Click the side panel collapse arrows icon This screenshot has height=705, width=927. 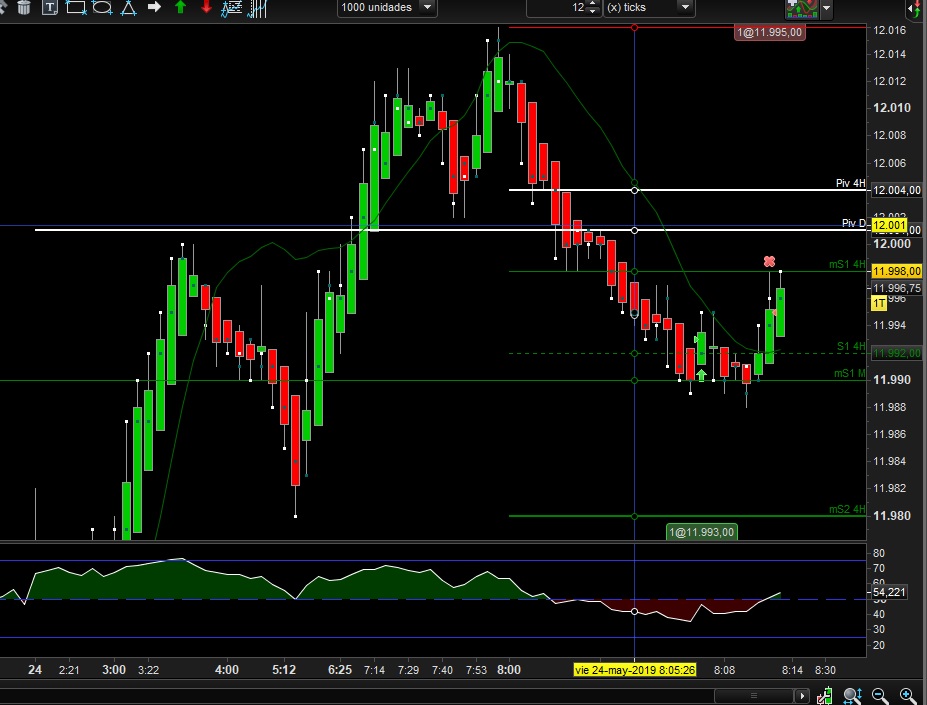click(x=914, y=8)
